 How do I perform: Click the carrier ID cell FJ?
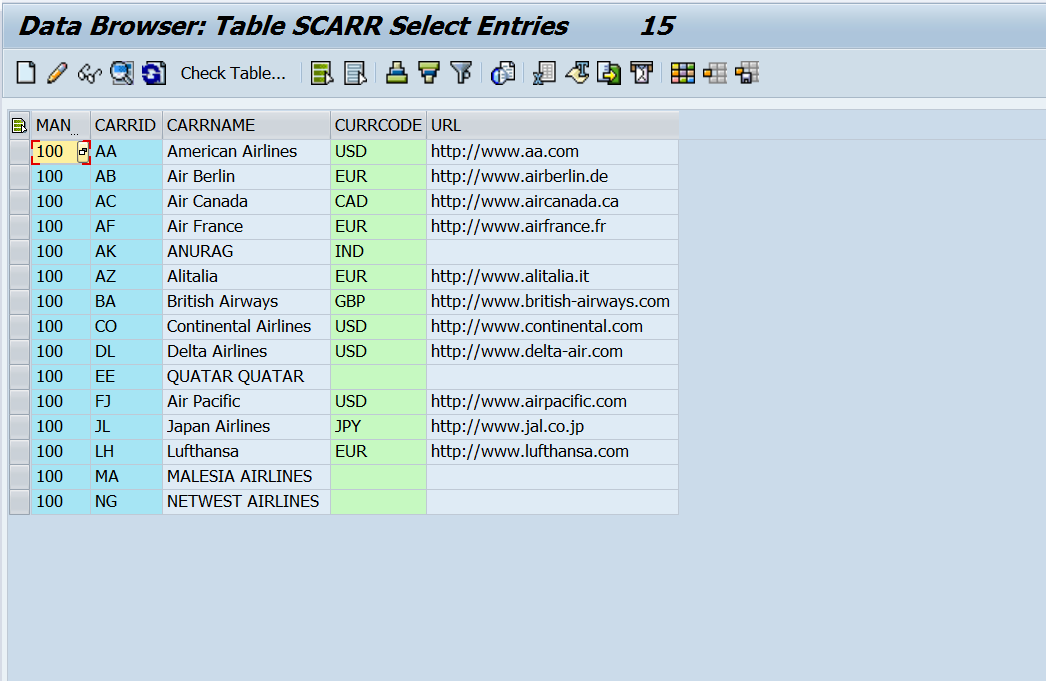[126, 402]
